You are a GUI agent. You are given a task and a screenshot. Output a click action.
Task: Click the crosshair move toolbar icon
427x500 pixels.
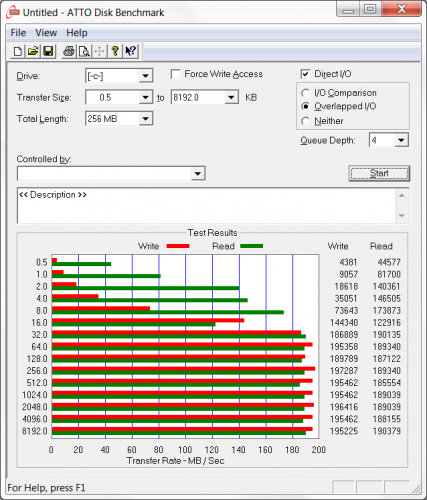click(99, 51)
